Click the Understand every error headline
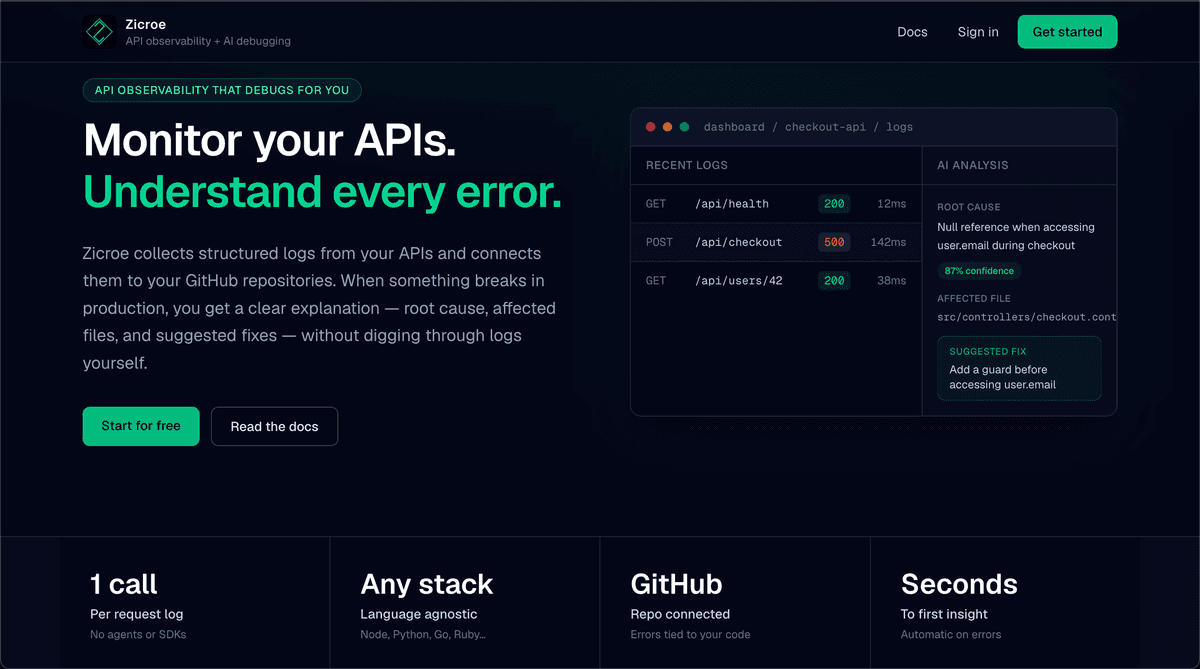The width and height of the screenshot is (1200, 669). (x=322, y=191)
